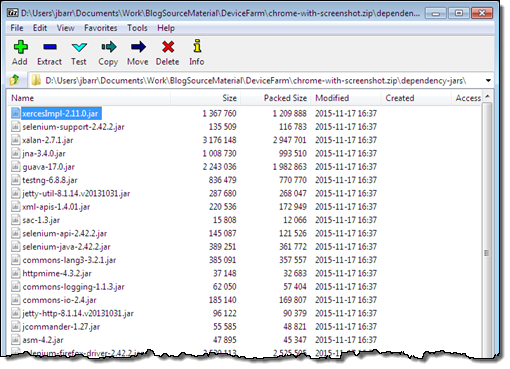510x369 pixels.
Task: Click the scrollbar up arrow
Action: [x=487, y=97]
